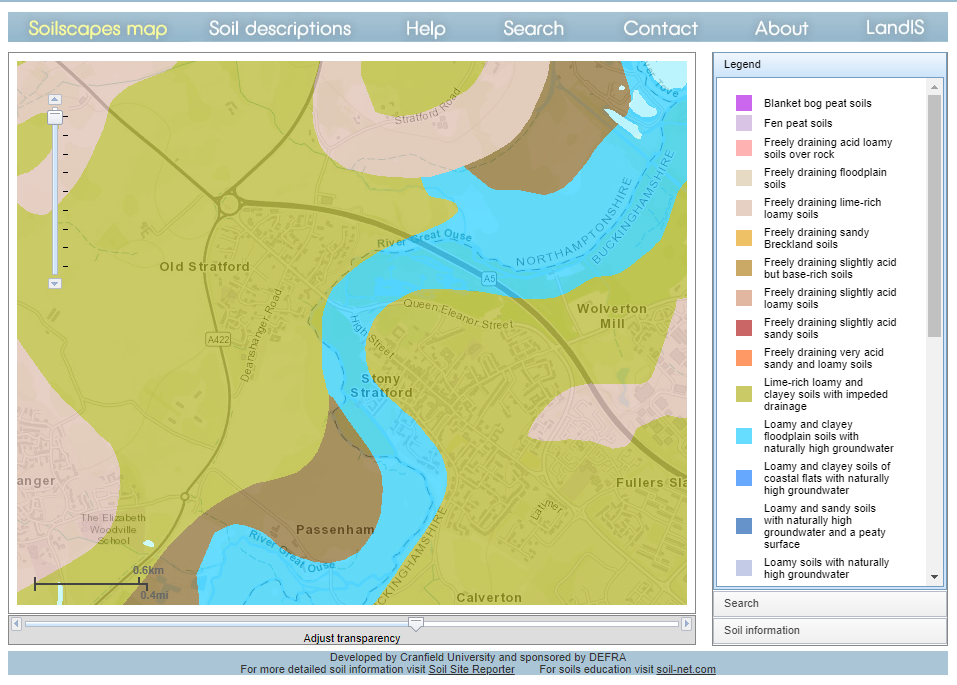
Task: Click the zoom out arrow on map
Action: point(55,283)
